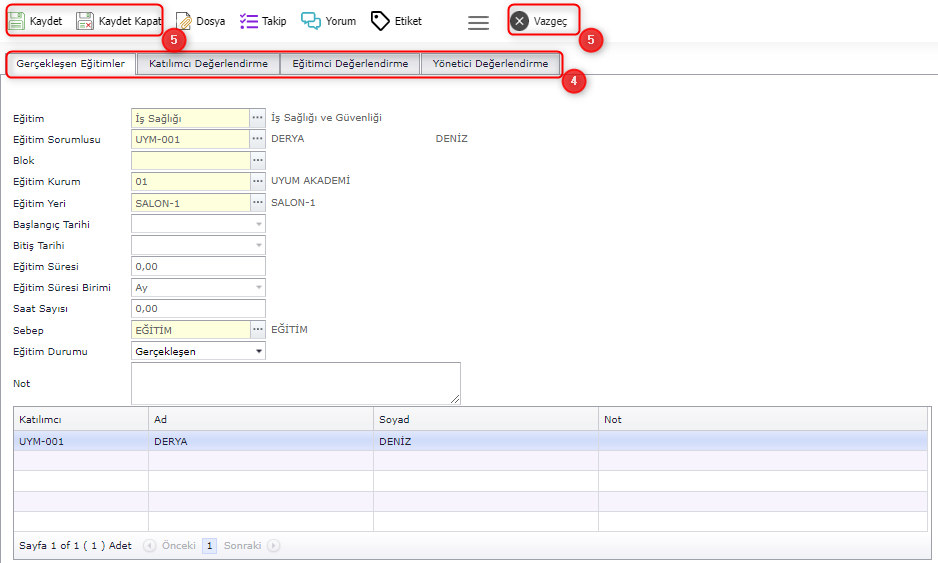Click Eğitim Kurum input with 01
Image resolution: width=938 pixels, height=563 pixels.
point(190,181)
